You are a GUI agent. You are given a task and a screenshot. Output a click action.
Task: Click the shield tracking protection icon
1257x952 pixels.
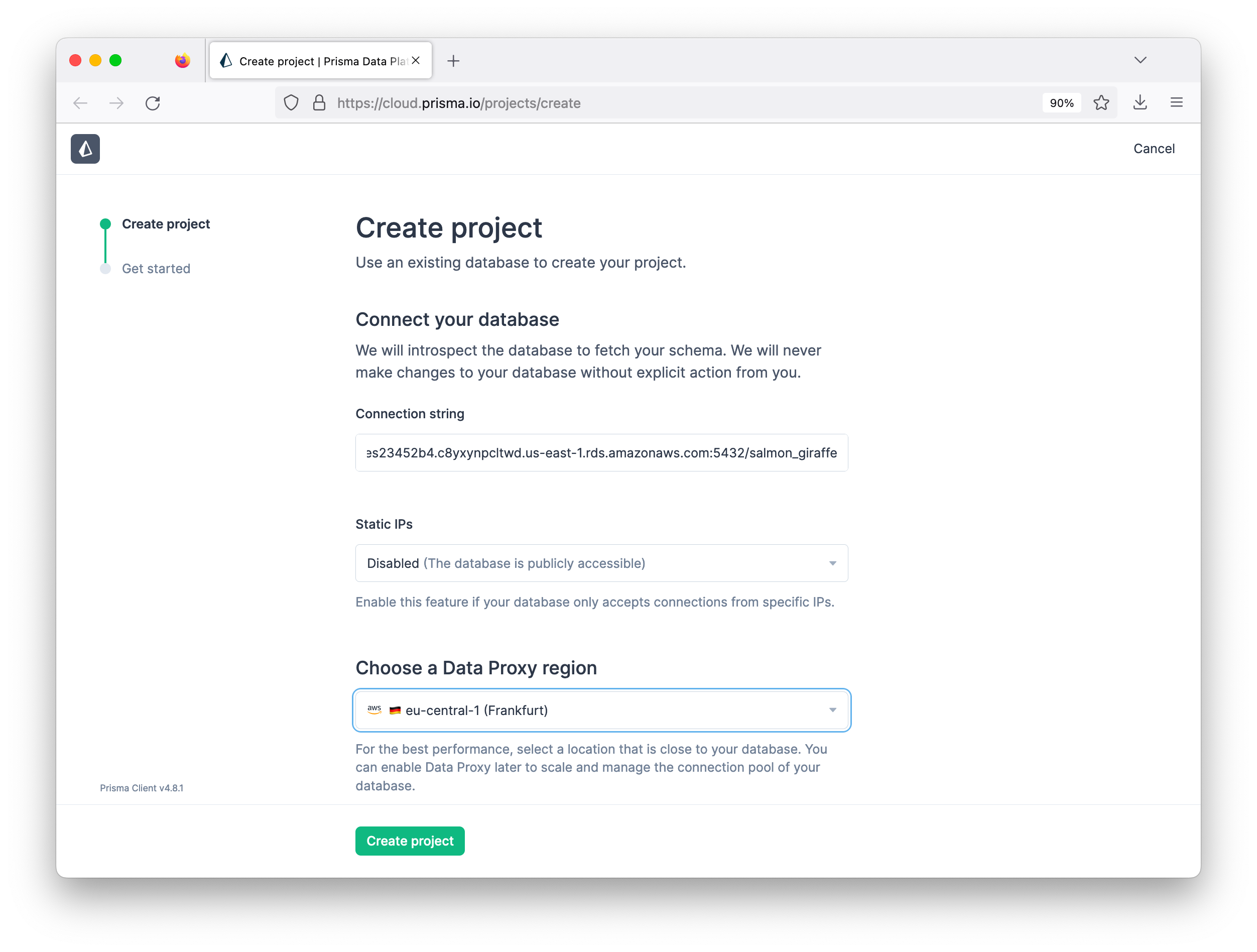pos(291,103)
